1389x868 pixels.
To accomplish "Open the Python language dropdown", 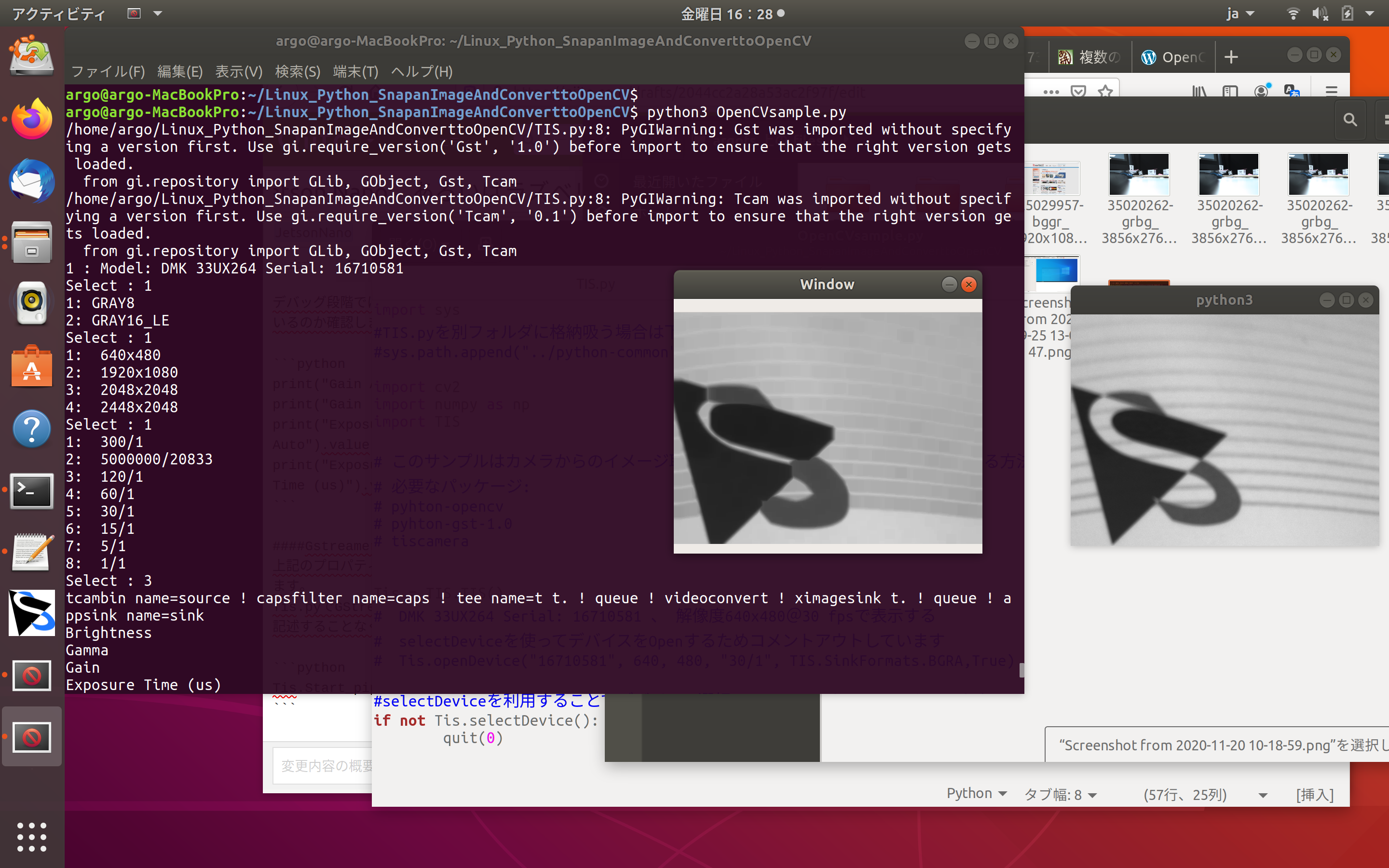I will [977, 793].
